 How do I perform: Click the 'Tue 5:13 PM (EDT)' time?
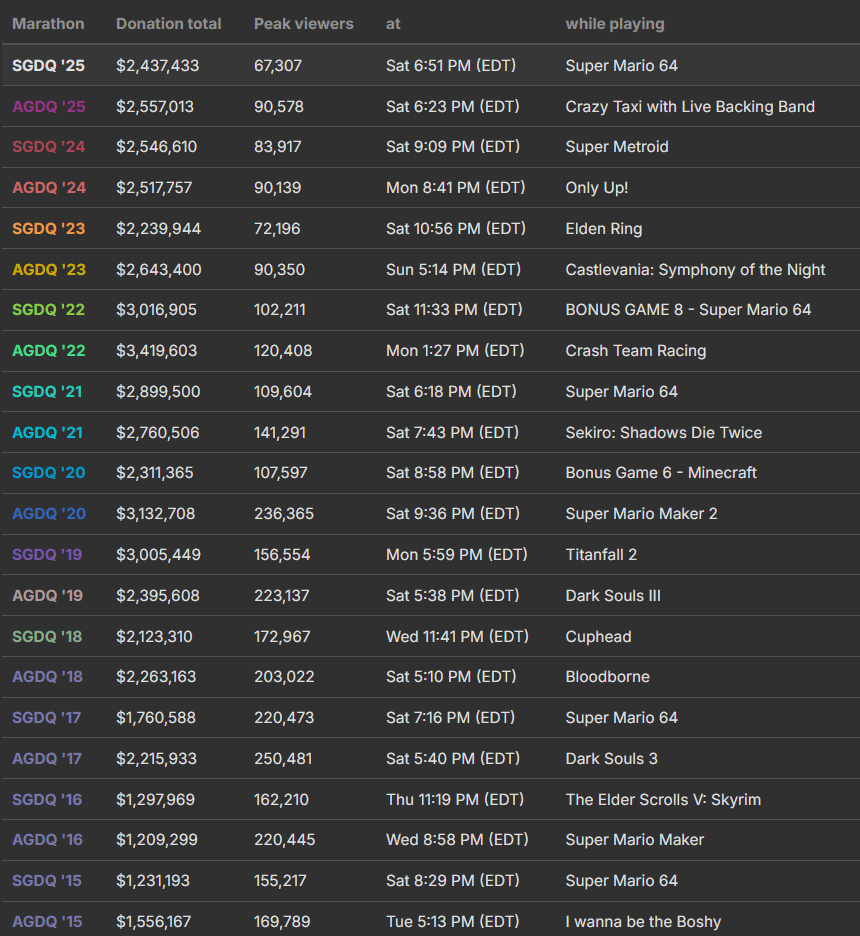452,921
